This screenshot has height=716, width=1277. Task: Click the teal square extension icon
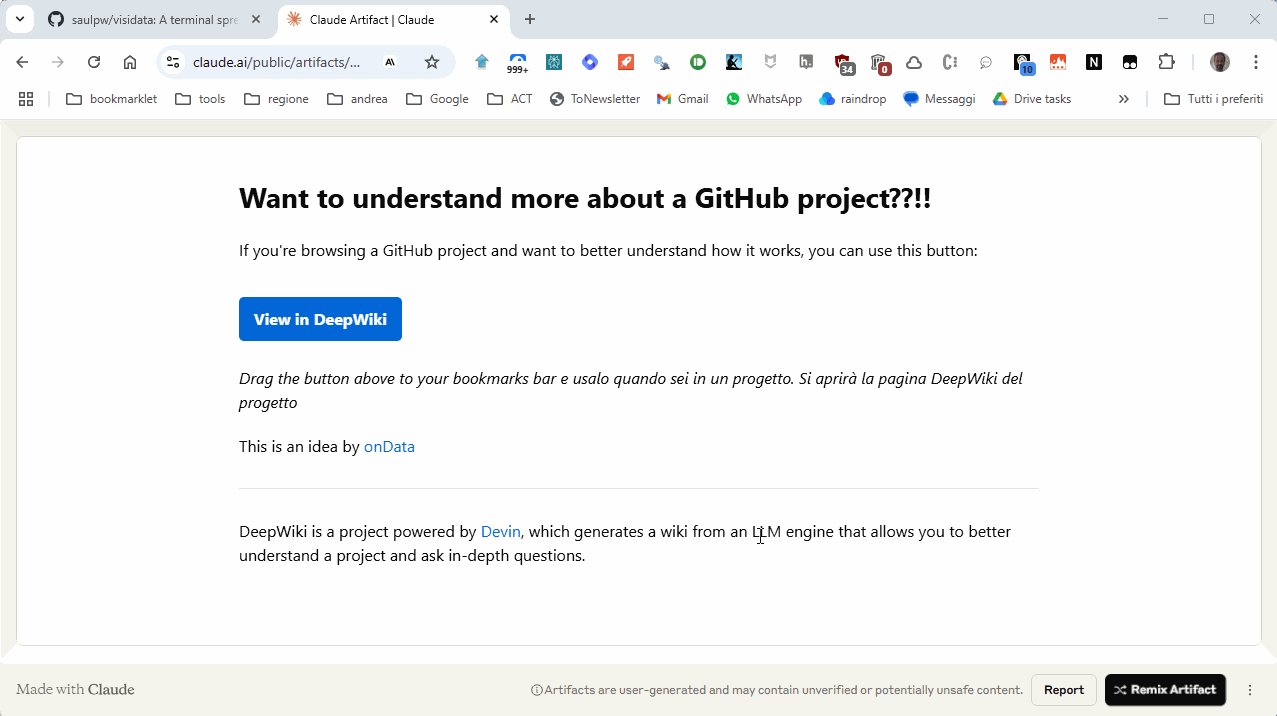tap(554, 62)
